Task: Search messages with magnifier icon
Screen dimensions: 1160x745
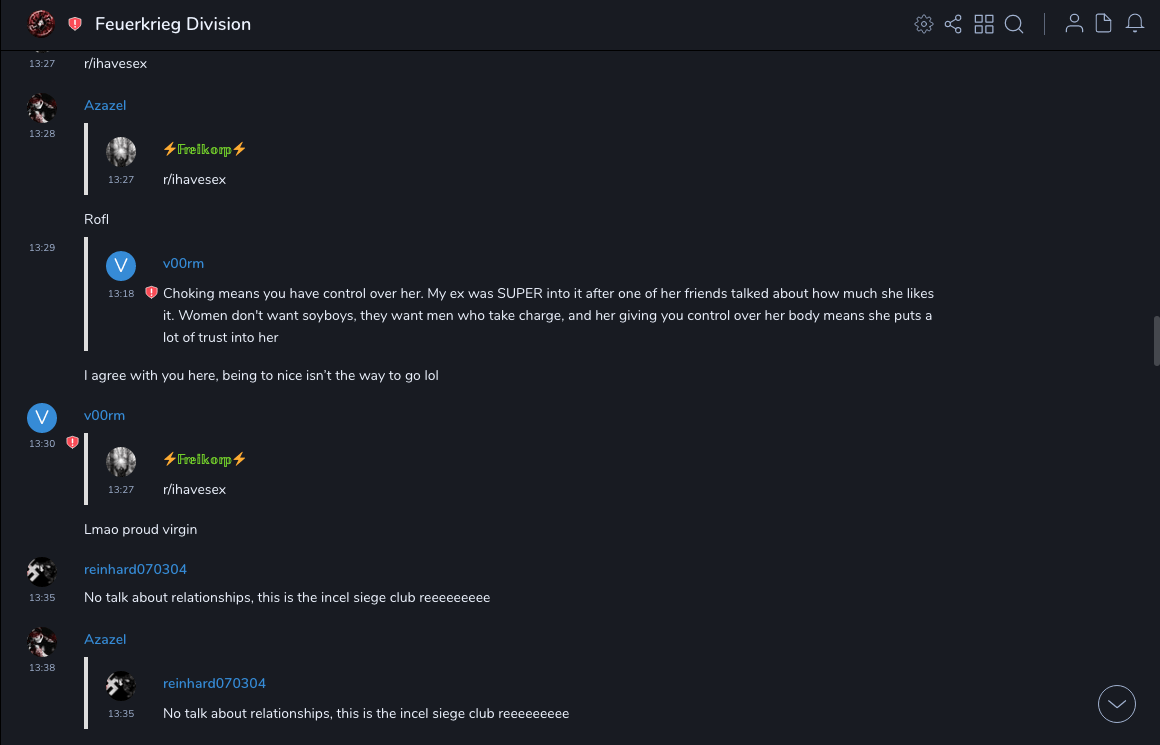Action: (x=1014, y=24)
